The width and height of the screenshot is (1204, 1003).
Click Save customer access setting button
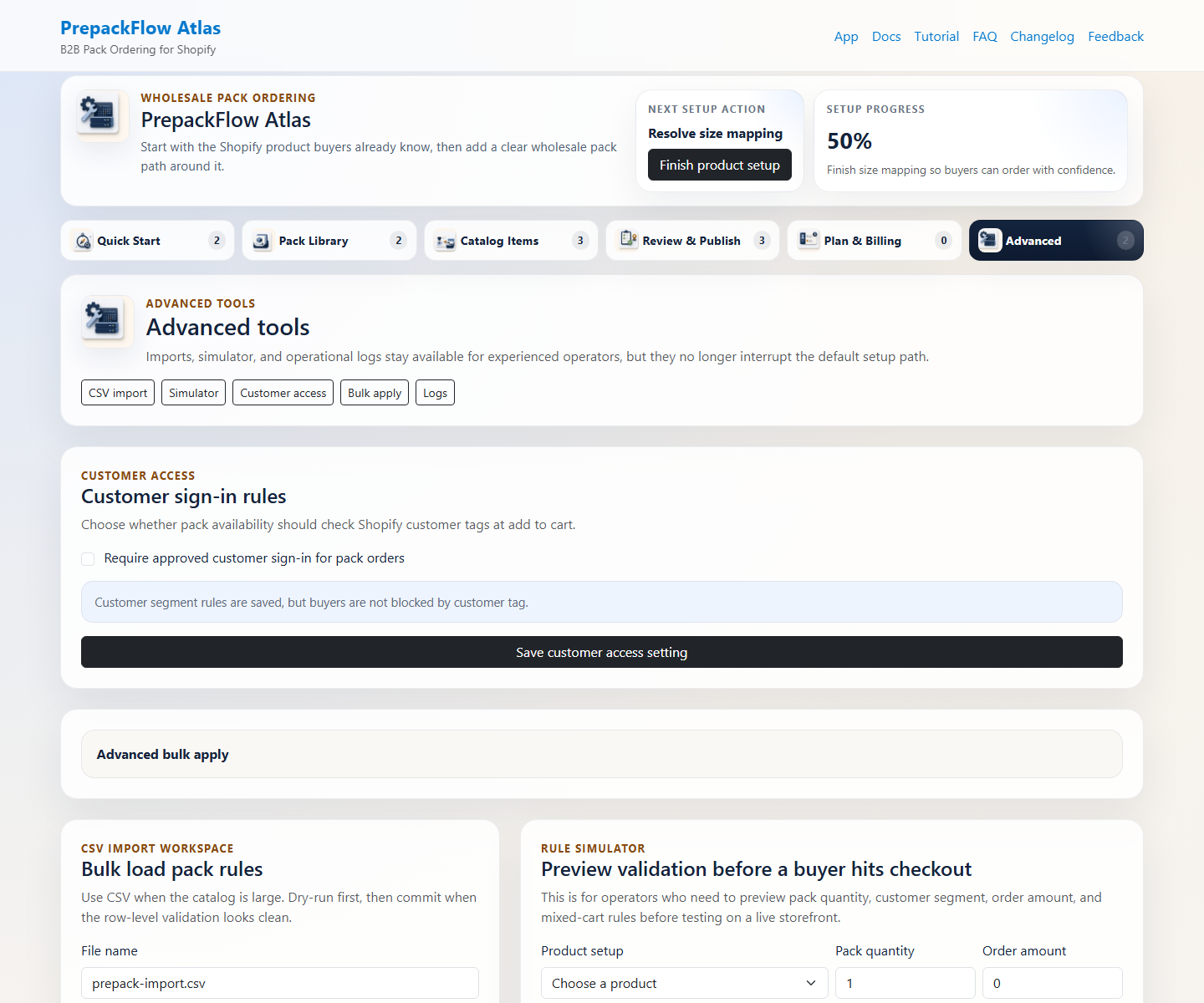(x=602, y=652)
